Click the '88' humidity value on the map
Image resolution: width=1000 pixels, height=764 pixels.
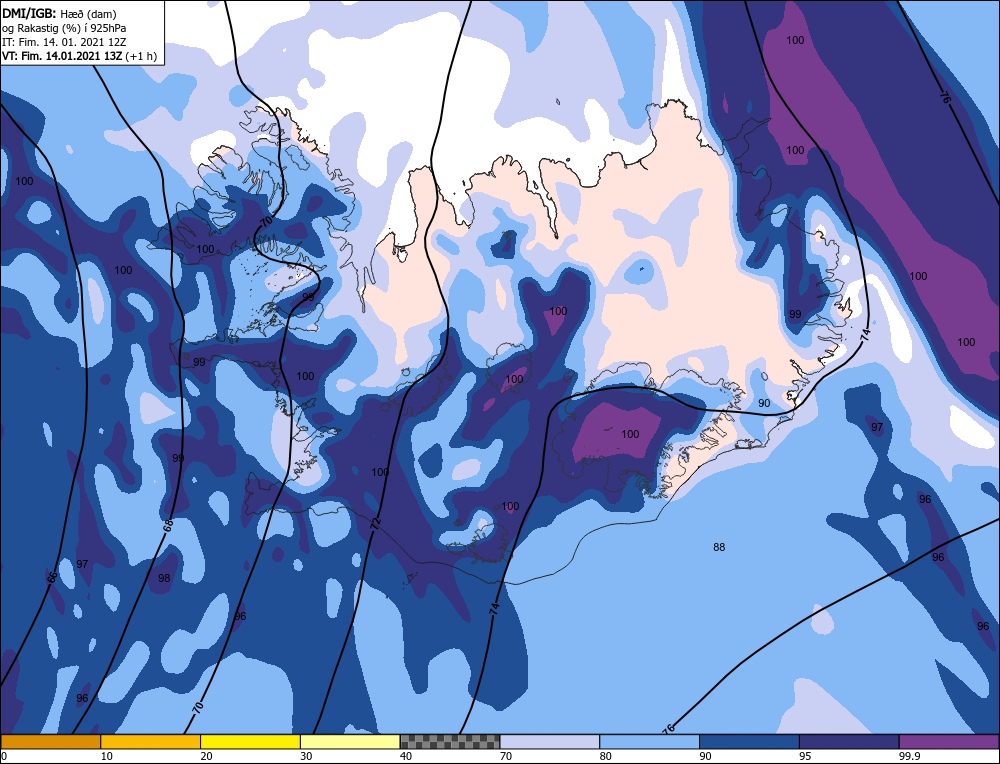click(x=719, y=547)
